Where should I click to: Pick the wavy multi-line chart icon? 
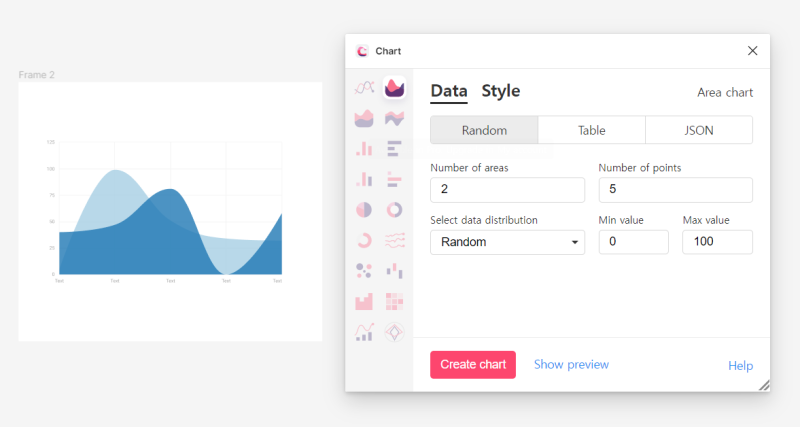click(394, 240)
